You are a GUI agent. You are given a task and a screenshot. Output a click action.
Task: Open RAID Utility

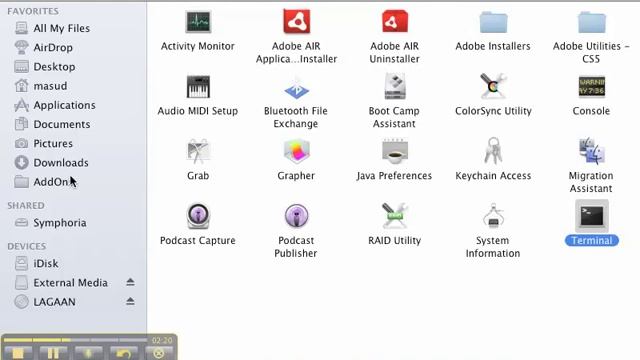(394, 216)
